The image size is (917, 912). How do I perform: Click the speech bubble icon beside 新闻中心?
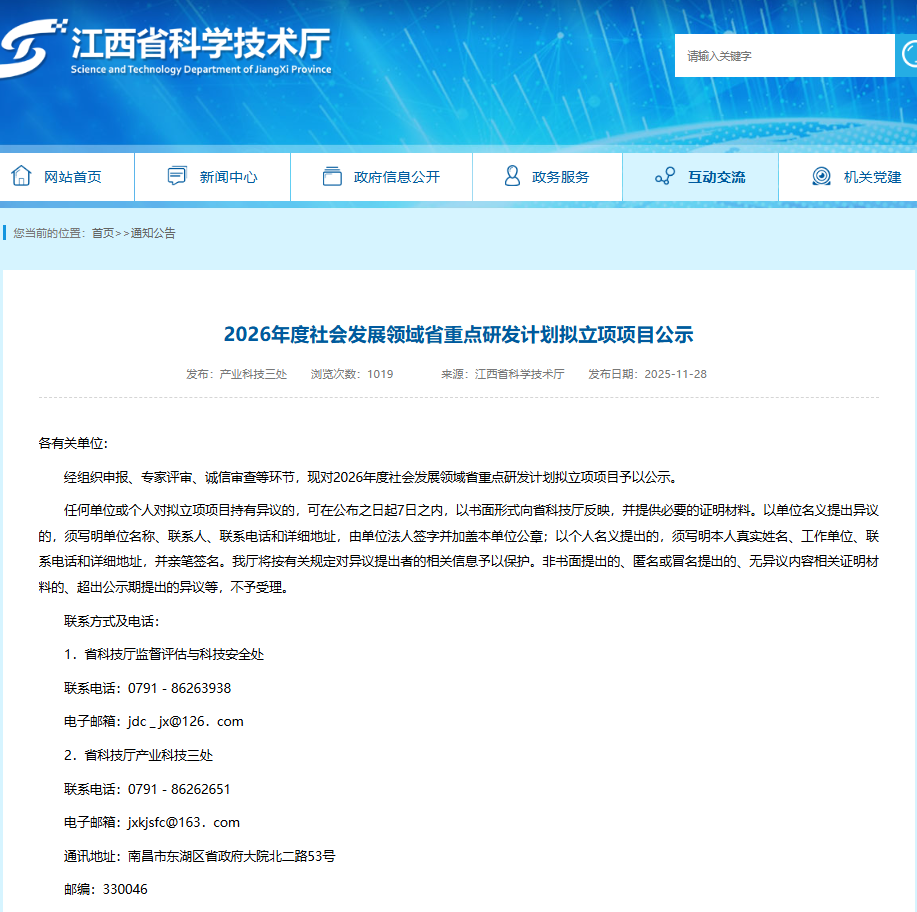point(177,176)
